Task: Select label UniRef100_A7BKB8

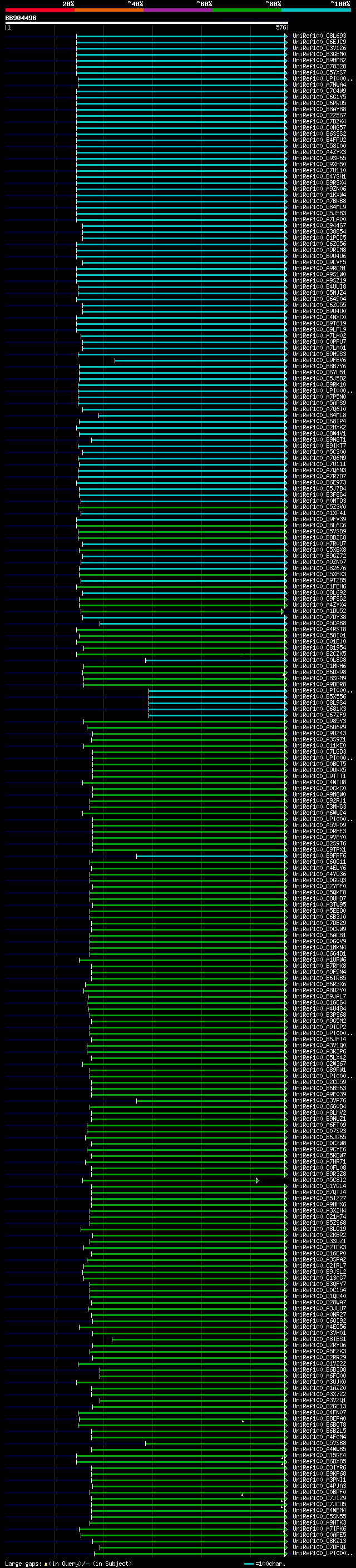Action: pos(319,201)
